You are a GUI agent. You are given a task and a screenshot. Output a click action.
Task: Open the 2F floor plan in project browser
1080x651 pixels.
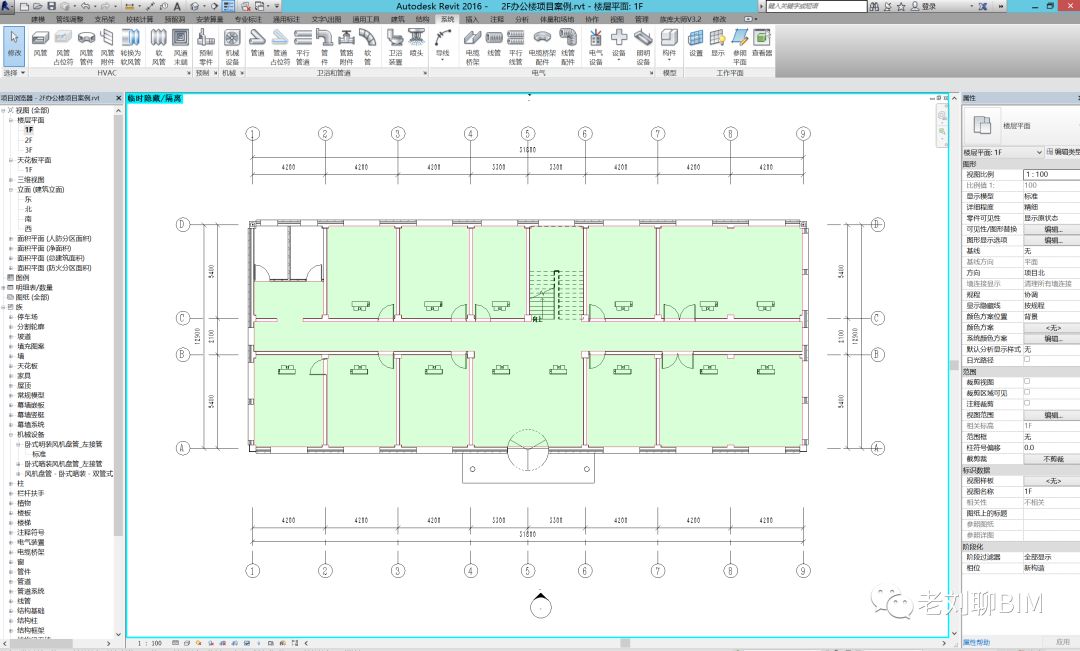pyautogui.click(x=28, y=140)
